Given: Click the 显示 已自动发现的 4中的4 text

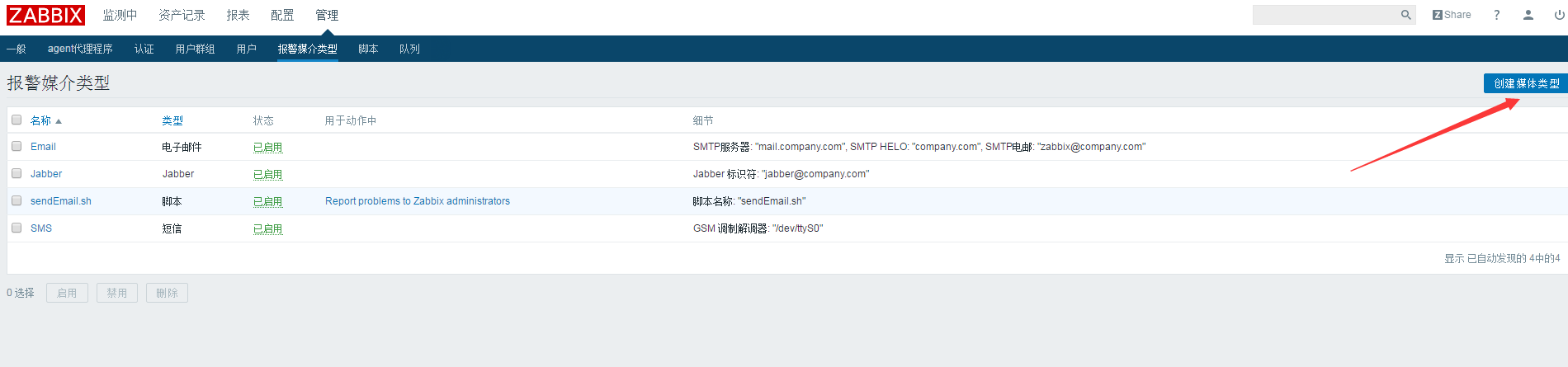Looking at the screenshot, I should tap(1502, 258).
